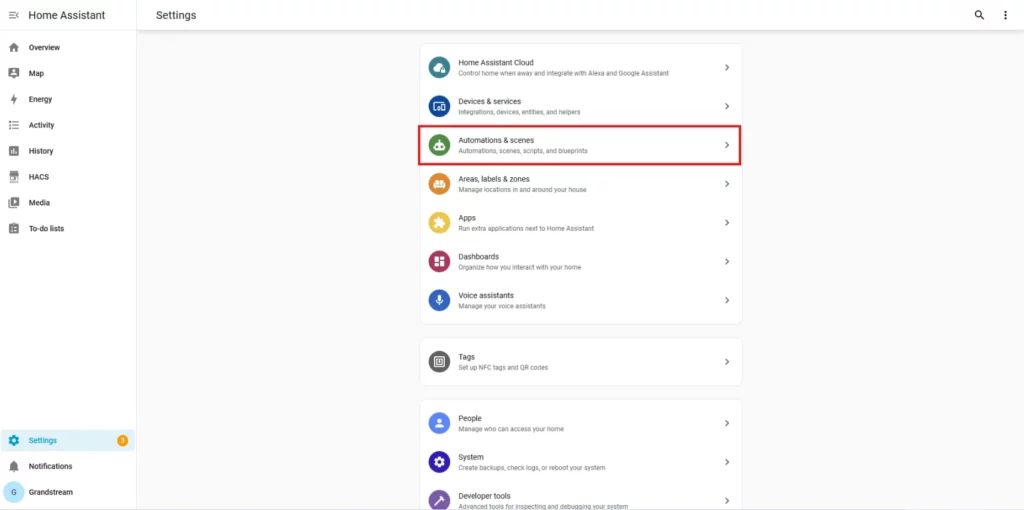Open Tags settings entry
The height and width of the screenshot is (510, 1024).
coord(581,362)
